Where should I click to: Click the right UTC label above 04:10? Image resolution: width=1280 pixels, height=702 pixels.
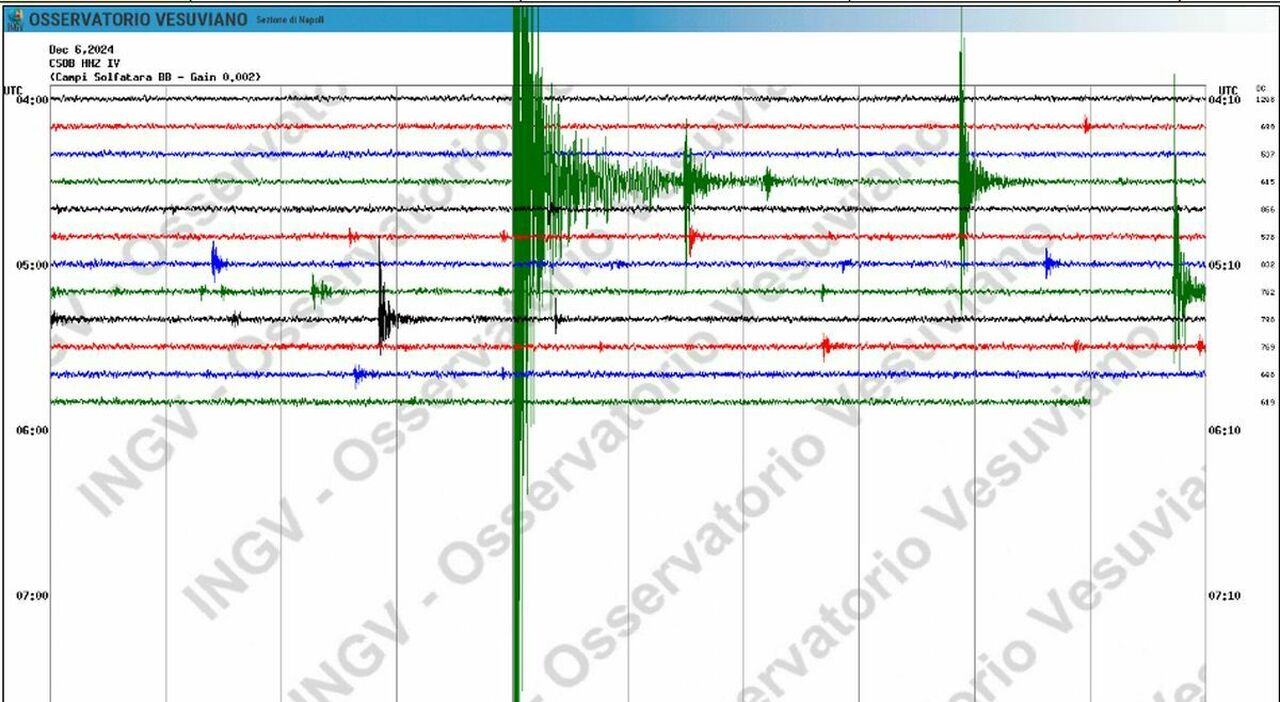pyautogui.click(x=1228, y=89)
